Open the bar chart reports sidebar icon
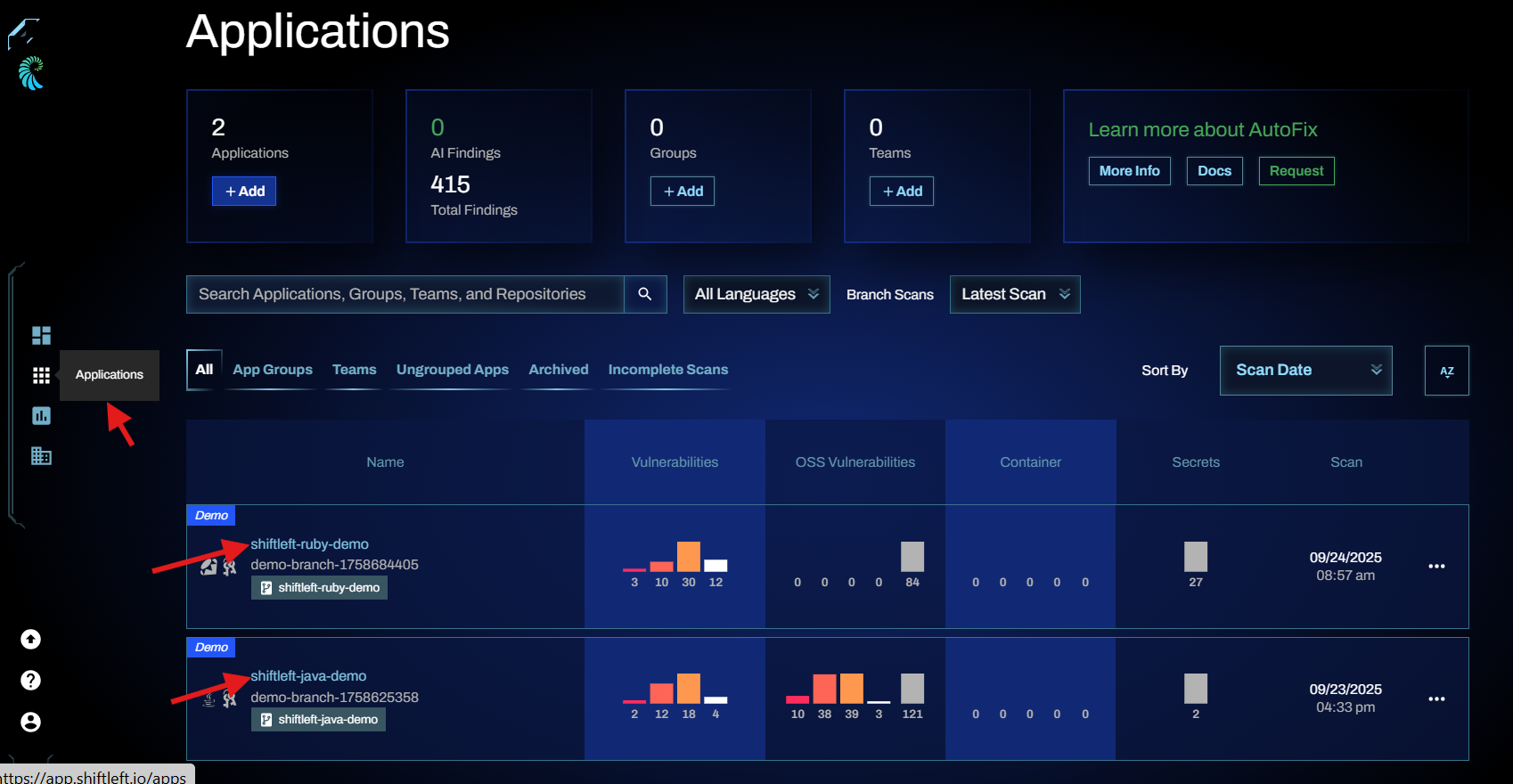Screen dimensions: 1513x784 pyautogui.click(x=41, y=415)
